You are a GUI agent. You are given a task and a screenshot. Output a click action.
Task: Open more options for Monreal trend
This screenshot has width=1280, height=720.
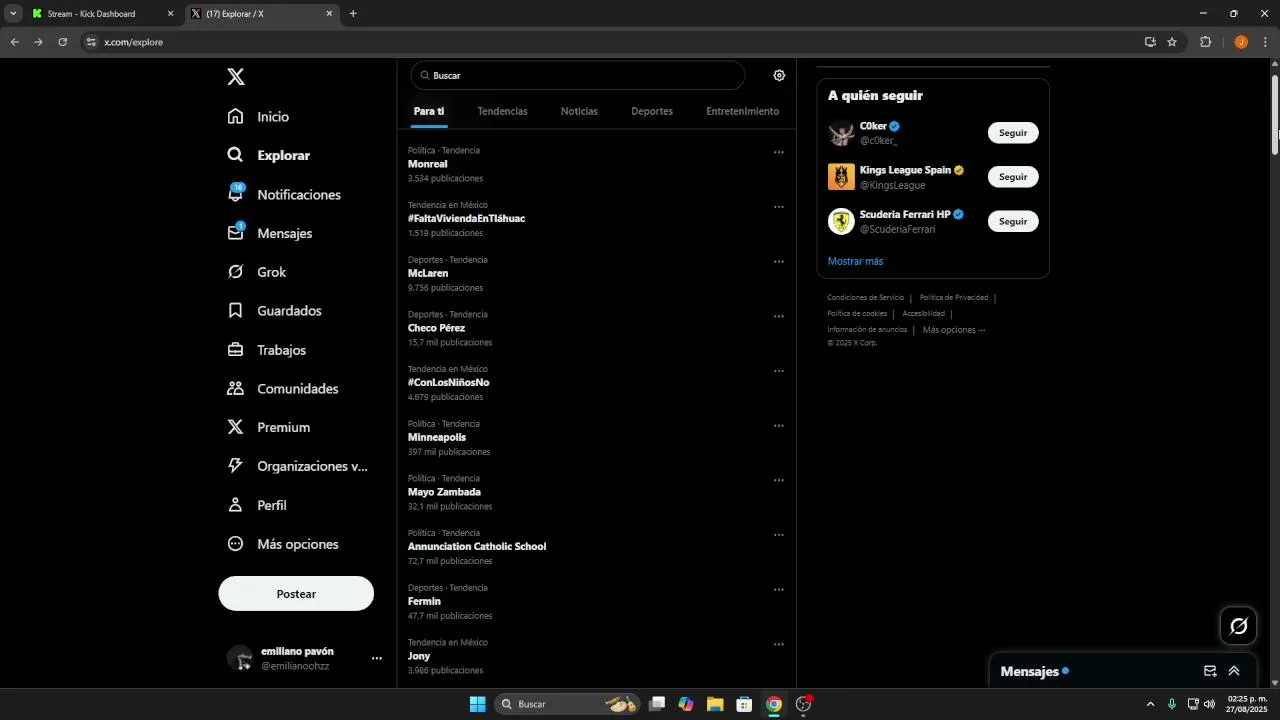point(778,152)
